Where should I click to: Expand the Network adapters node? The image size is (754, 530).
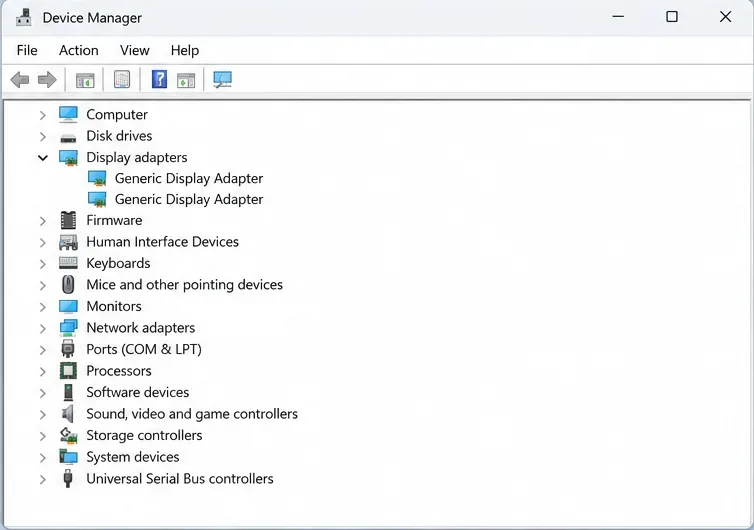(x=42, y=328)
